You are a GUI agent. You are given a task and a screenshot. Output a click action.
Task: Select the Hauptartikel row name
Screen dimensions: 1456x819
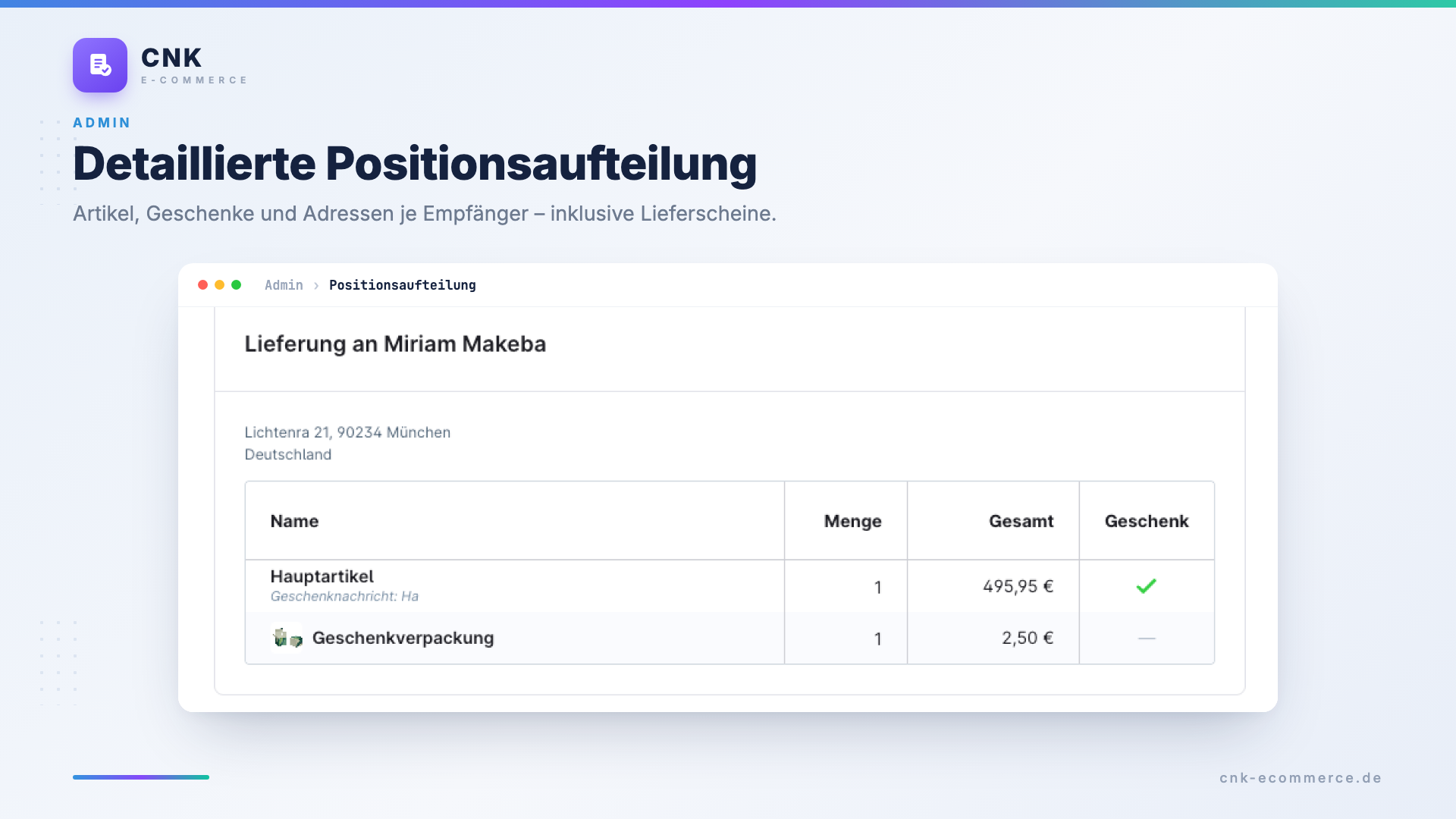pyautogui.click(x=322, y=576)
